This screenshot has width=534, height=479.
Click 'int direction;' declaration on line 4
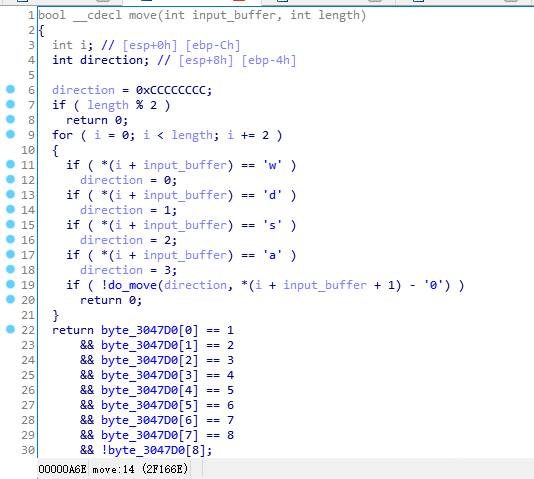(x=101, y=60)
